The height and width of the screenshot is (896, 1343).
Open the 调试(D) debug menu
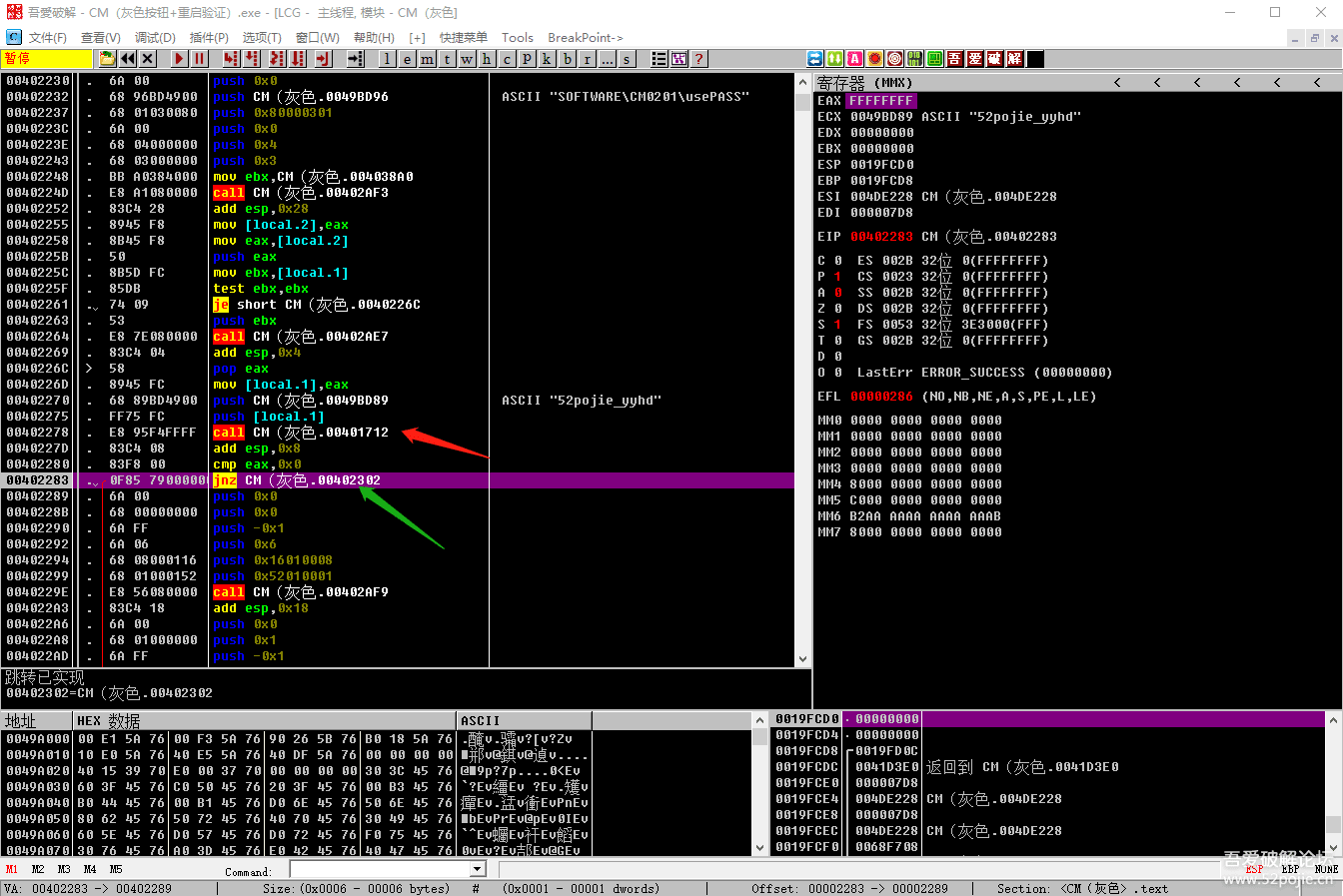[154, 38]
